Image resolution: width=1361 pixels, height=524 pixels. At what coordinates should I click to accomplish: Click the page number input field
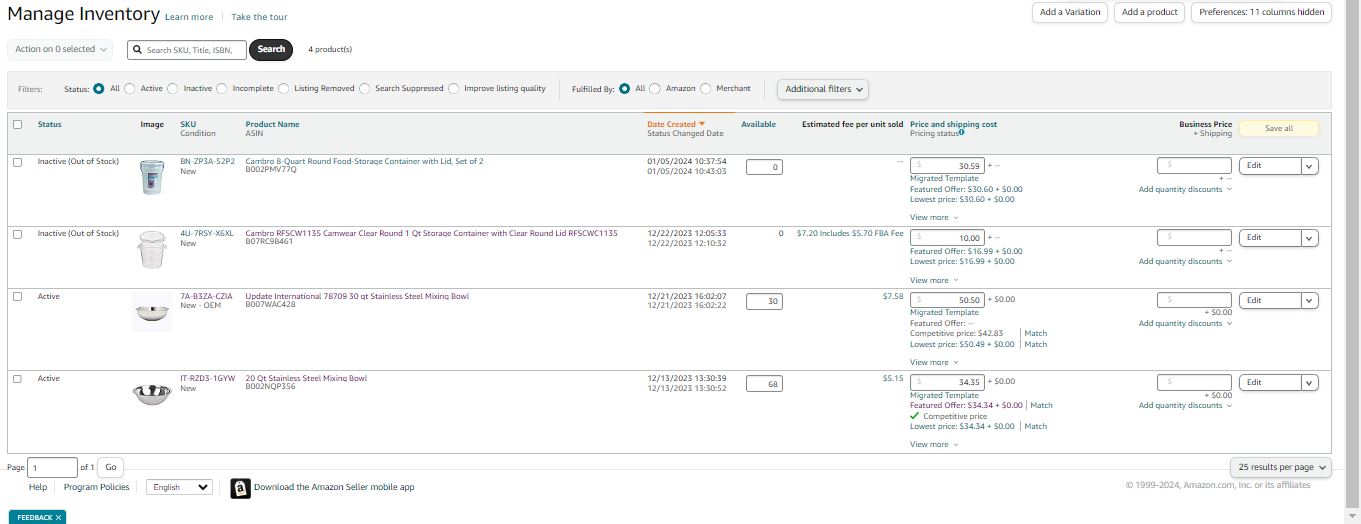(x=52, y=467)
